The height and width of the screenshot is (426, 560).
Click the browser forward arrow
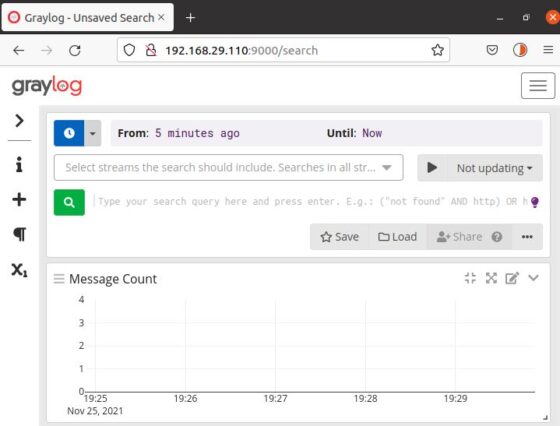47,50
